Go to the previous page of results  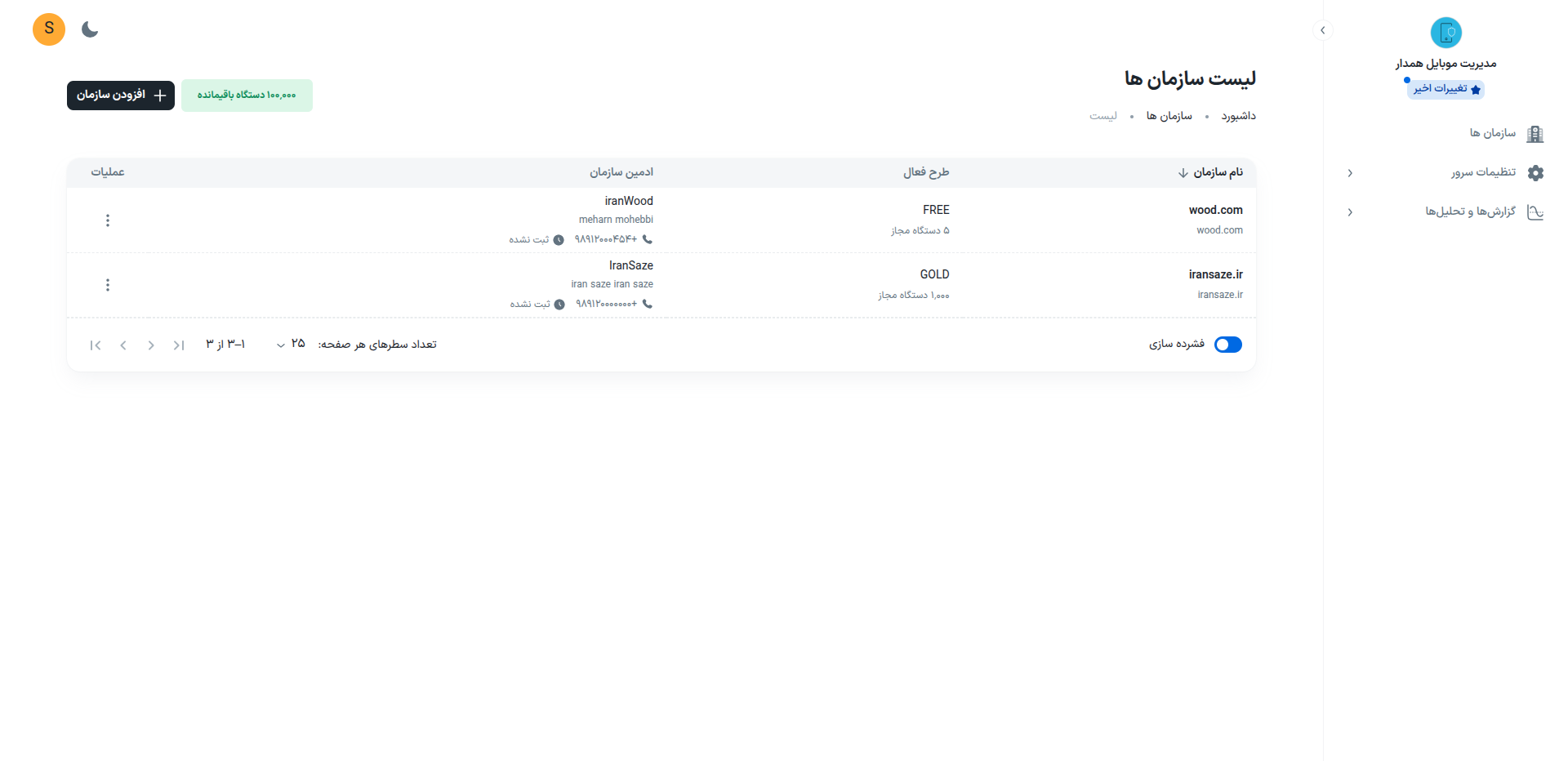(151, 345)
